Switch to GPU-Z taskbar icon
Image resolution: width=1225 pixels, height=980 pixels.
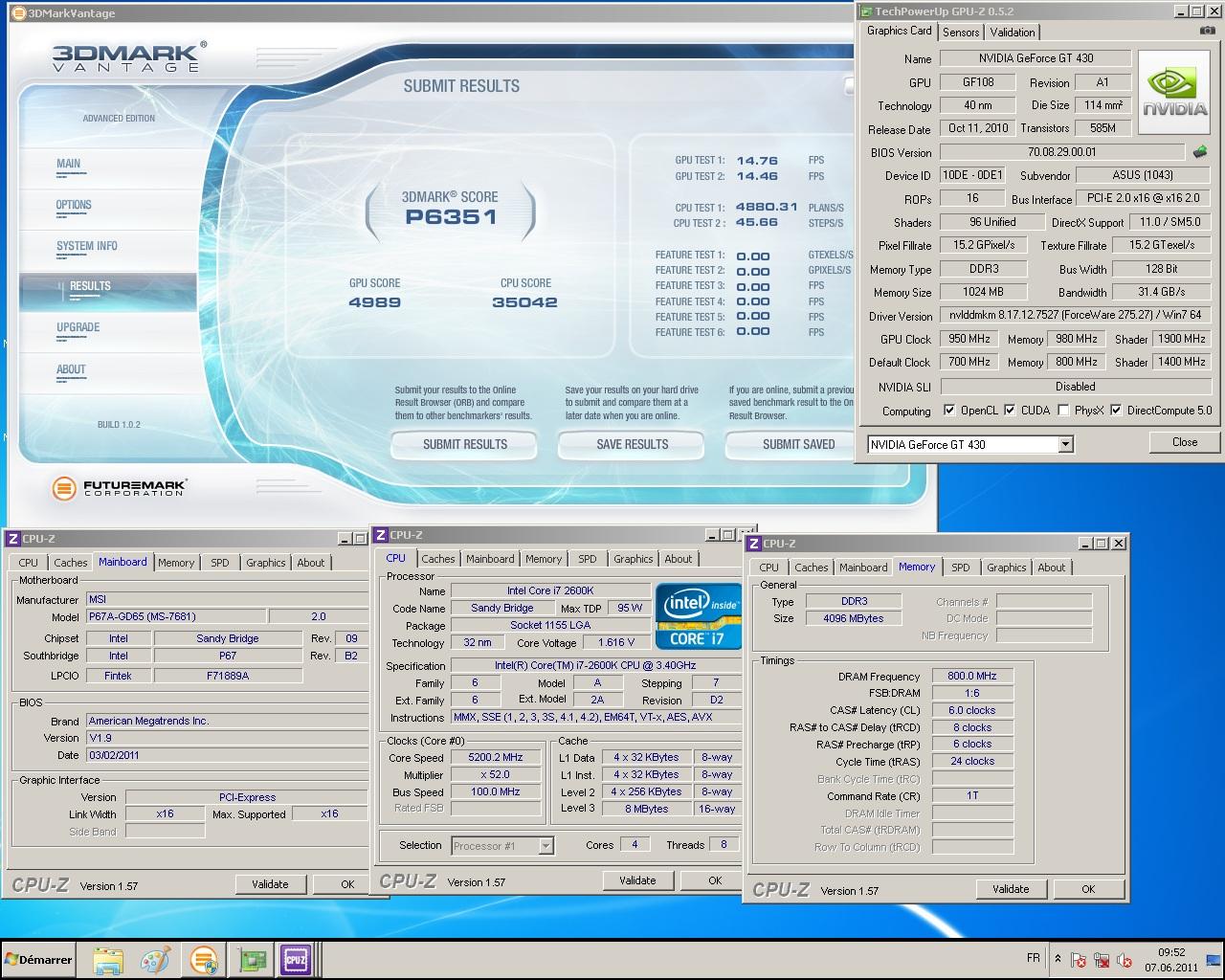point(251,959)
